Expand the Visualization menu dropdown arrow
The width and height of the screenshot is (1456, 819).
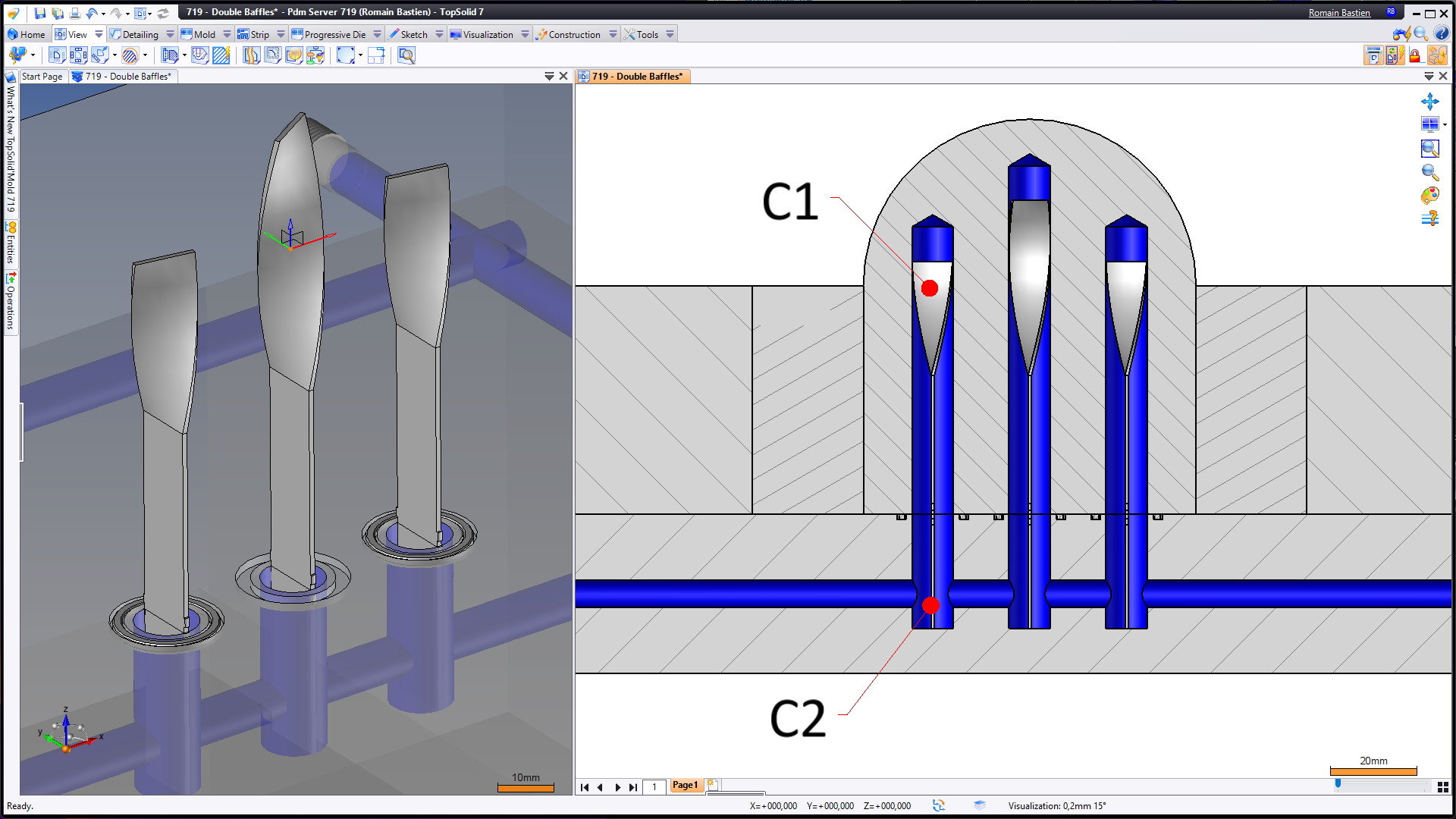(525, 34)
